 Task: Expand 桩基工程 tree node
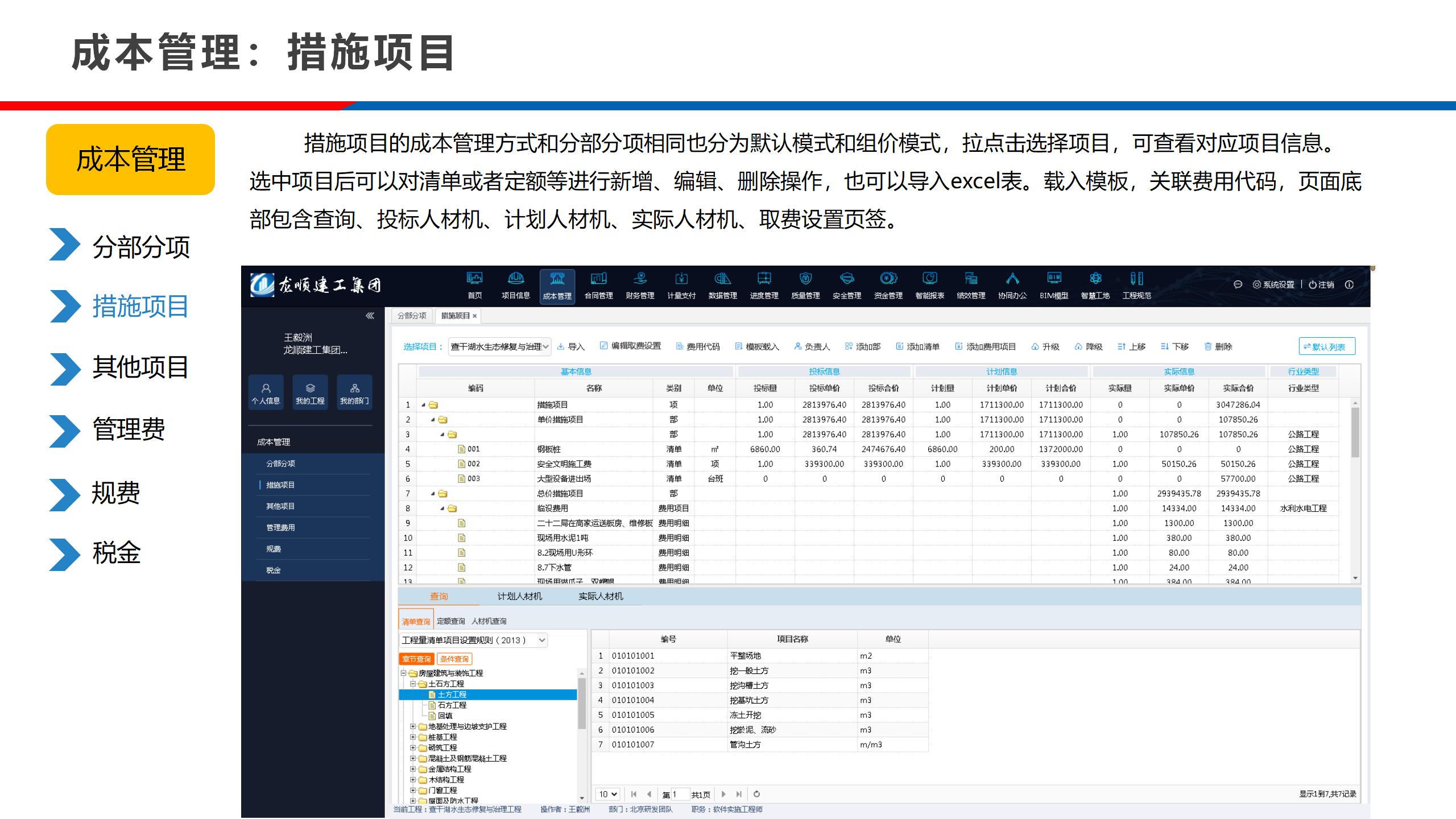click(x=413, y=737)
